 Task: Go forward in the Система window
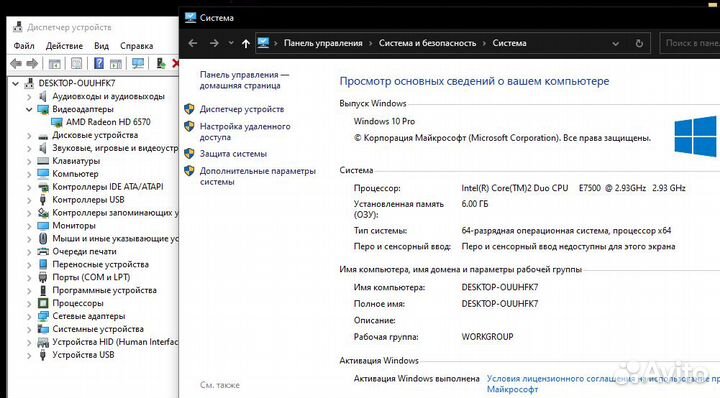pyautogui.click(x=214, y=43)
